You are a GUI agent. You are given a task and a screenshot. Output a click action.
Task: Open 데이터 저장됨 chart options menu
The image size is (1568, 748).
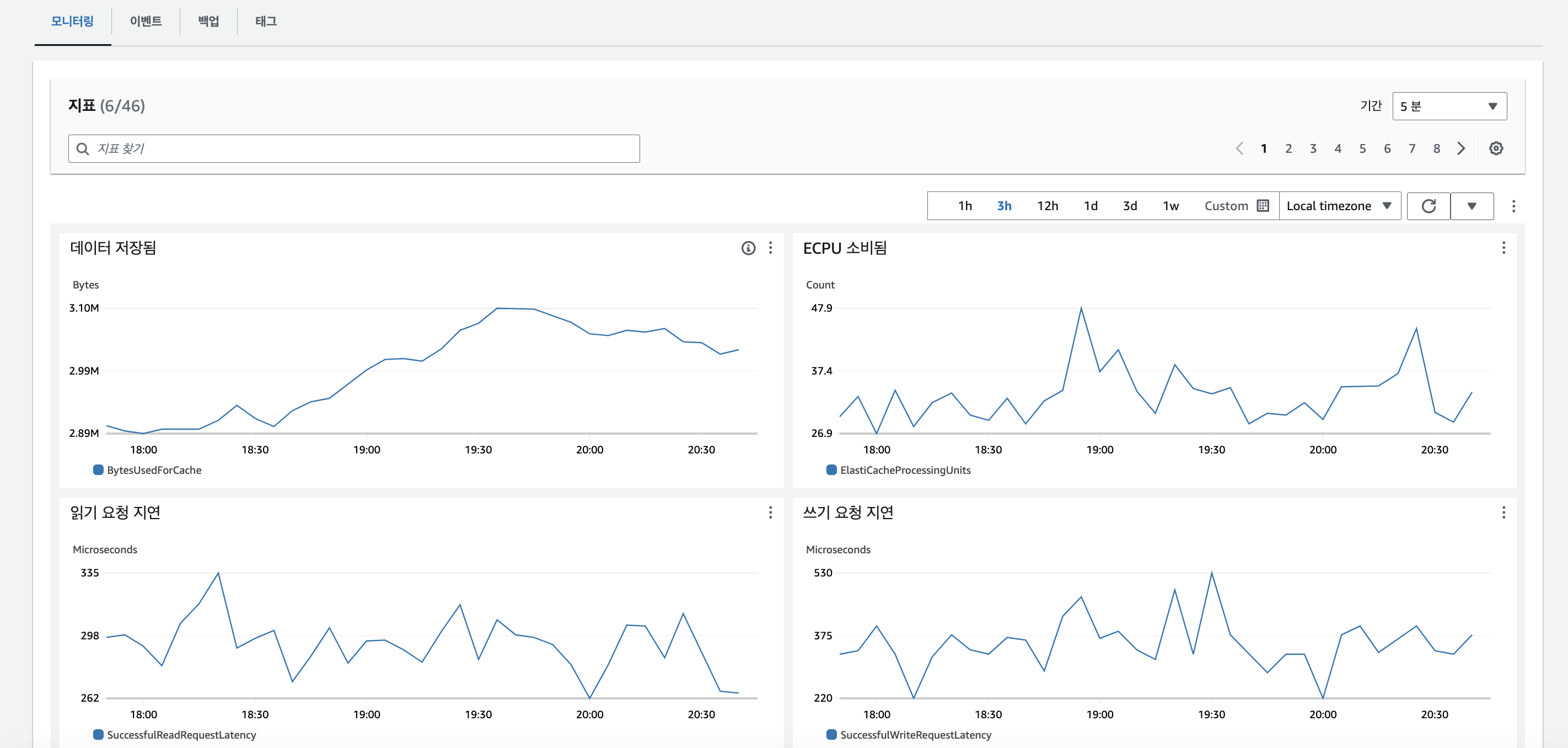pos(770,248)
